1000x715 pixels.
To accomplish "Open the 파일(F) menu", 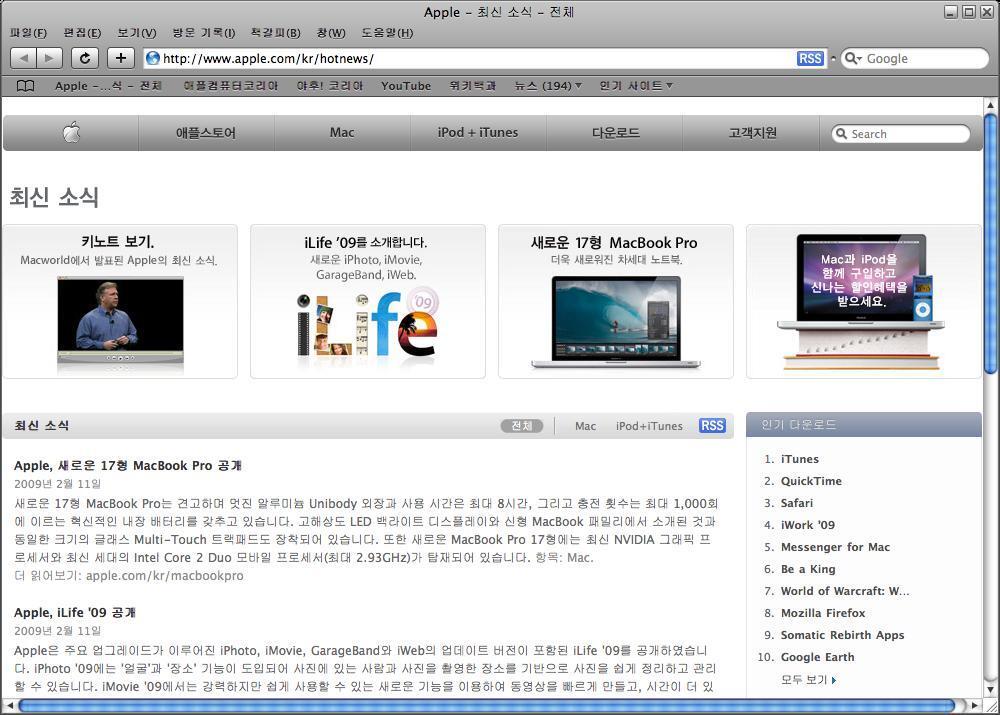I will (28, 33).
